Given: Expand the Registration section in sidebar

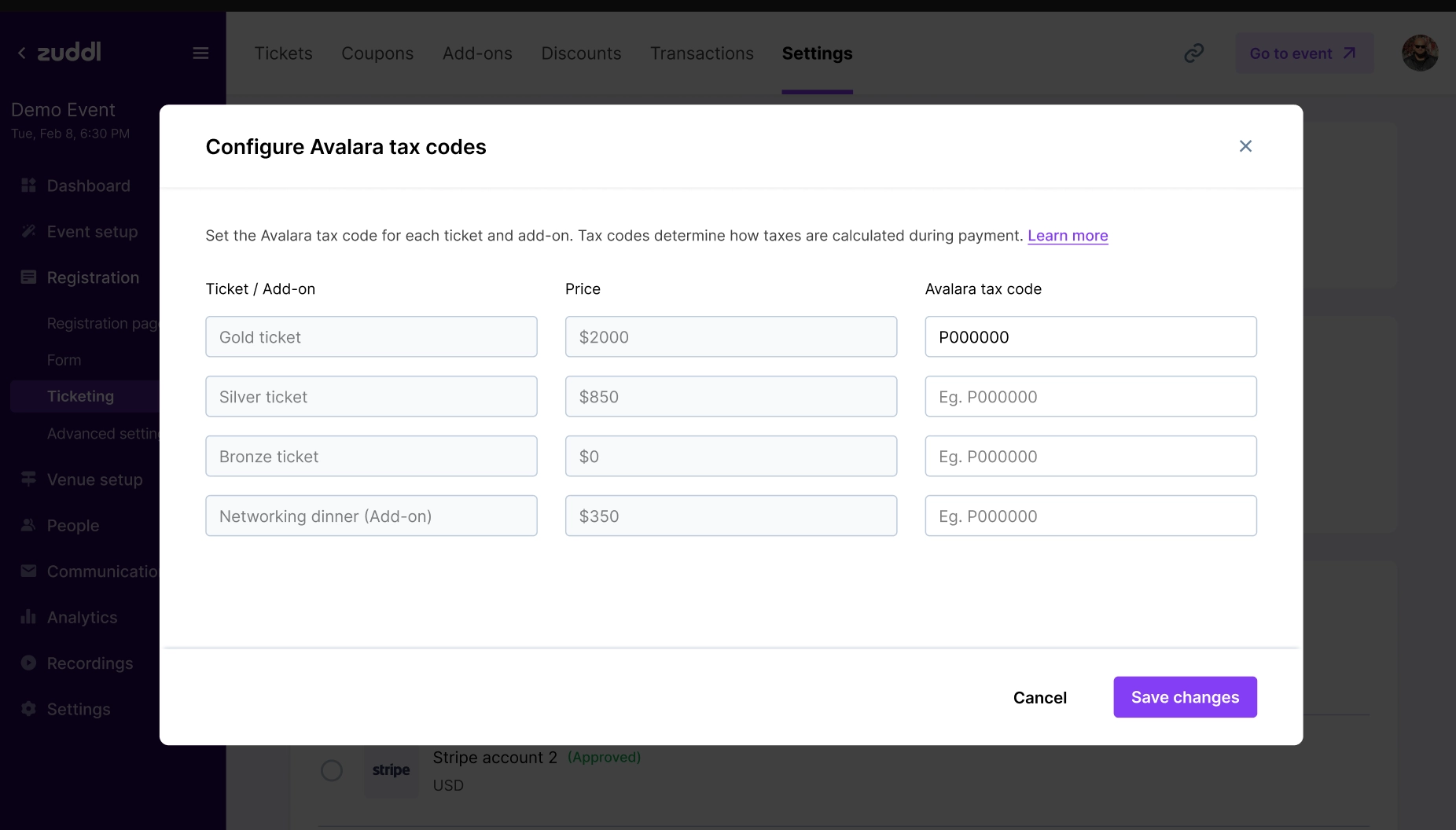Looking at the screenshot, I should pos(93,277).
